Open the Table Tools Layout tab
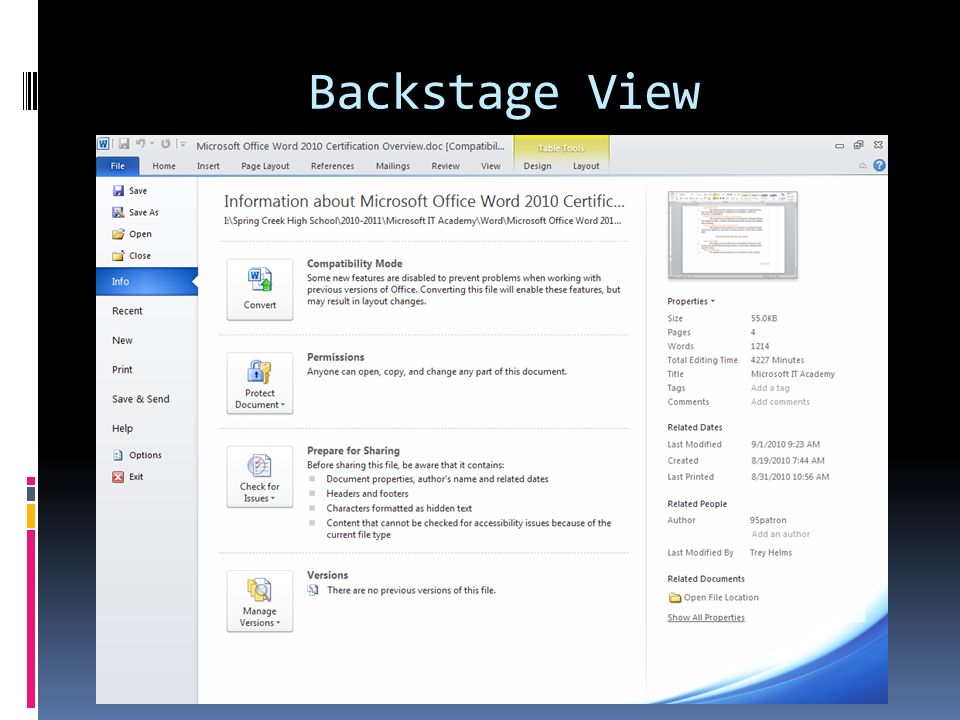 pyautogui.click(x=586, y=166)
